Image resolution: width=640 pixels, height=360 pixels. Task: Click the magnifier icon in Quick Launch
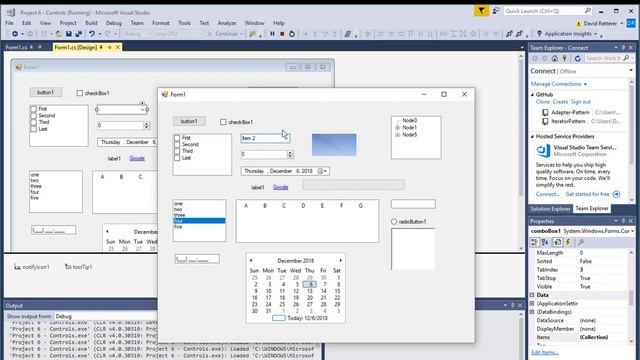coord(588,11)
